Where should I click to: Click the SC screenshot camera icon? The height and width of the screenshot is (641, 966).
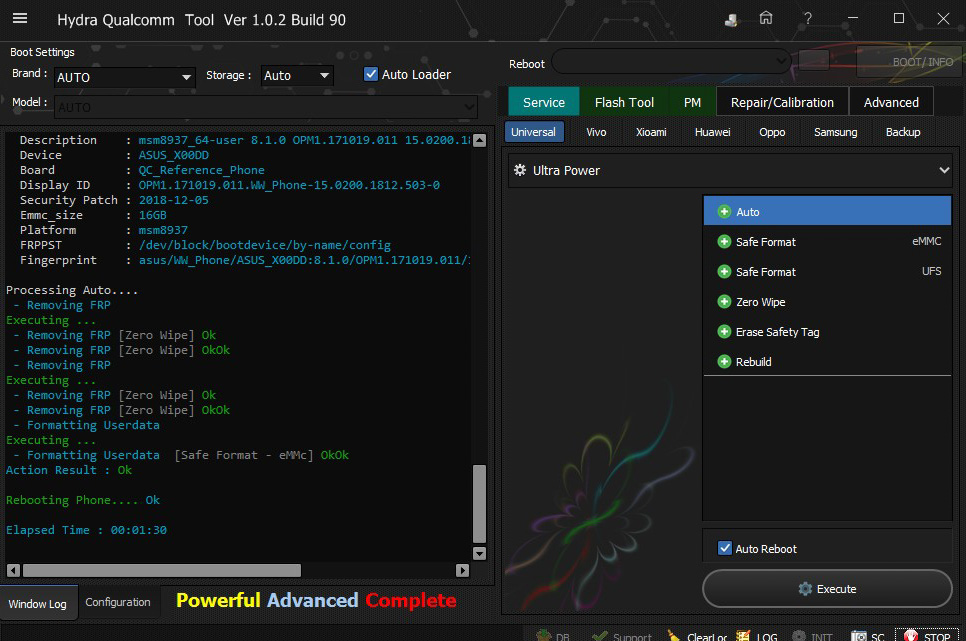tap(859, 636)
